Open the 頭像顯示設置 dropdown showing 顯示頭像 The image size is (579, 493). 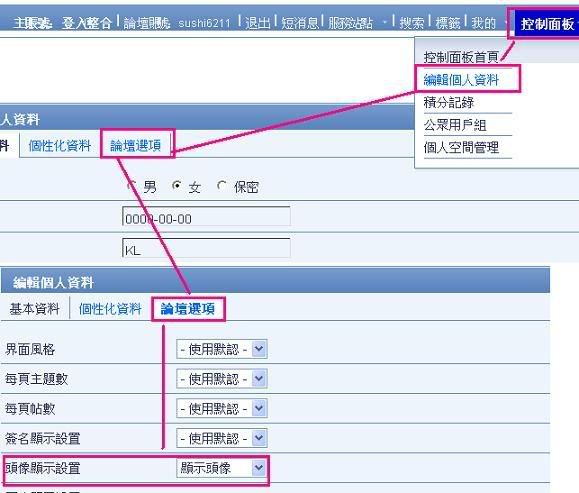pyautogui.click(x=222, y=468)
